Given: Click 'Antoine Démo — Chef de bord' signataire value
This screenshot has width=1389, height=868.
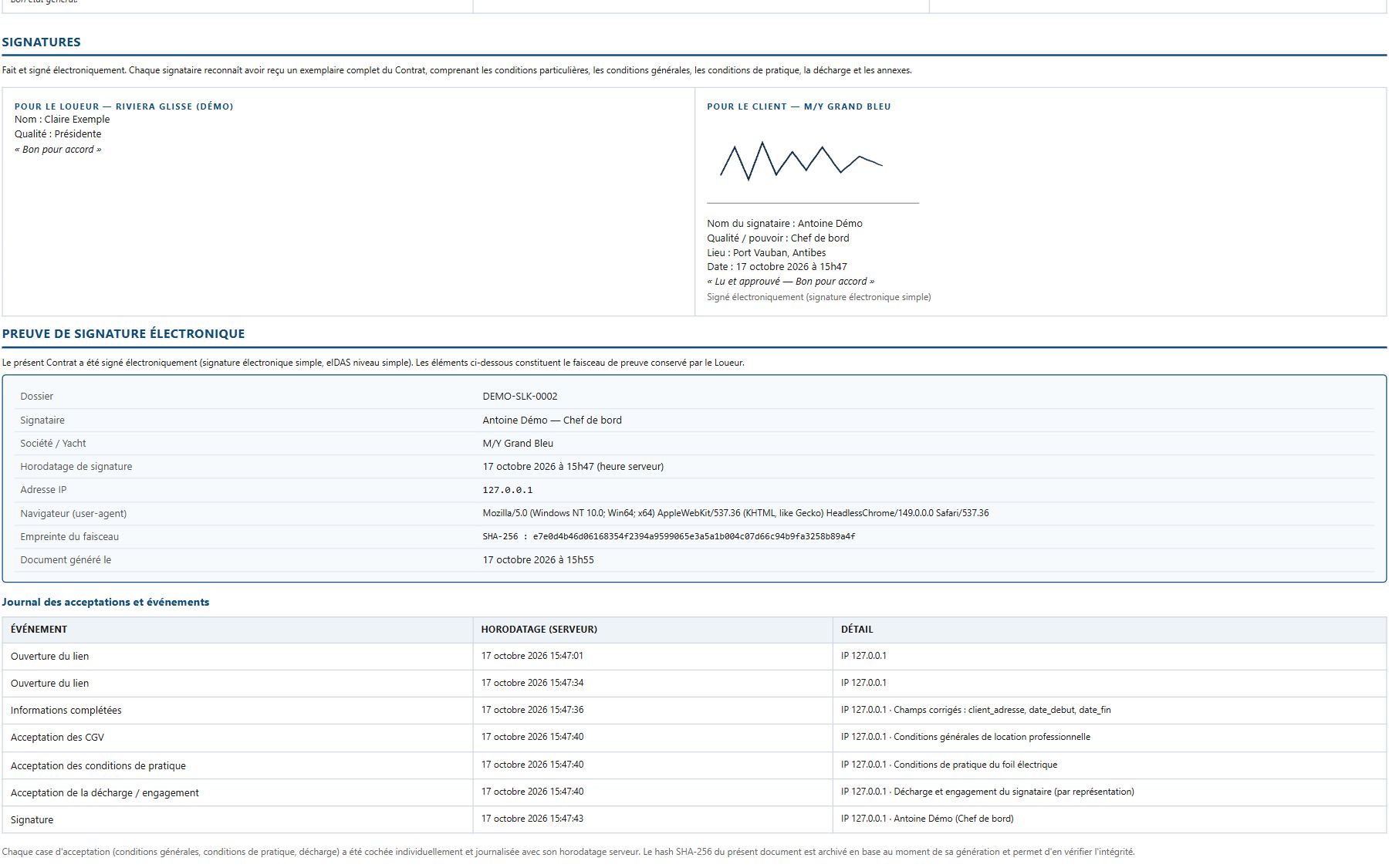Looking at the screenshot, I should pyautogui.click(x=552, y=420).
